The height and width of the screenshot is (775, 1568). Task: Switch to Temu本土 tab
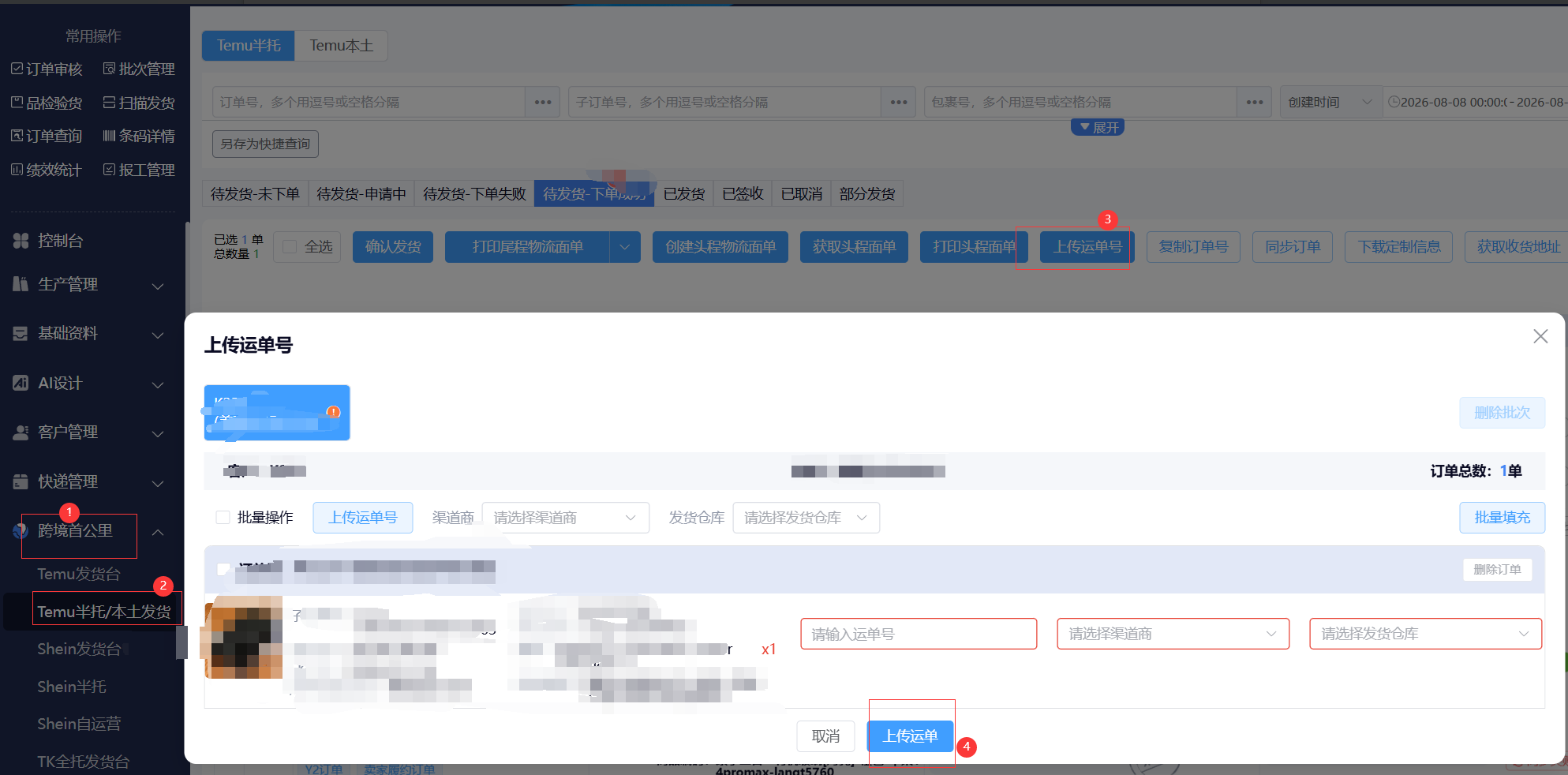point(341,46)
